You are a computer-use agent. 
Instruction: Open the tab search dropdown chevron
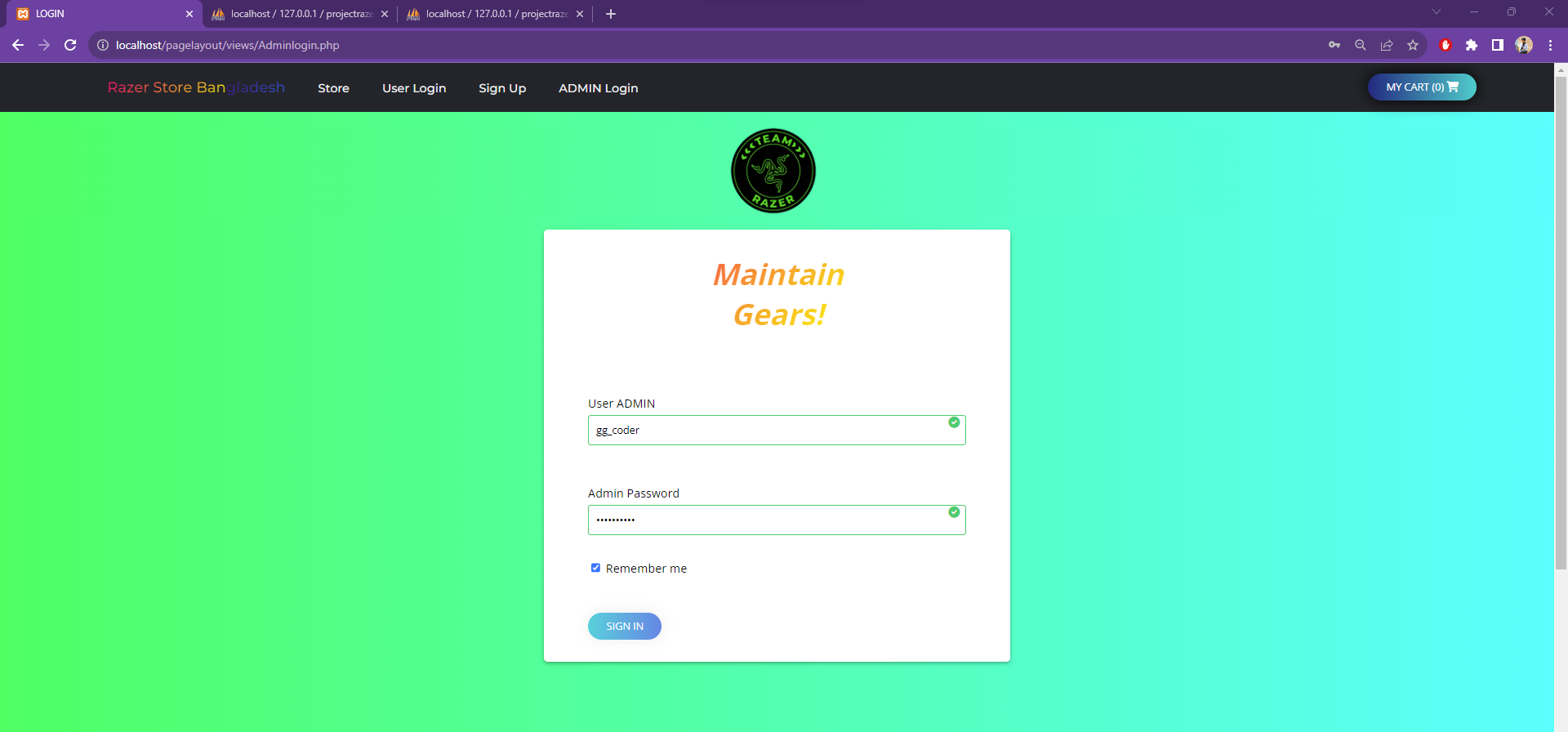coord(1437,11)
